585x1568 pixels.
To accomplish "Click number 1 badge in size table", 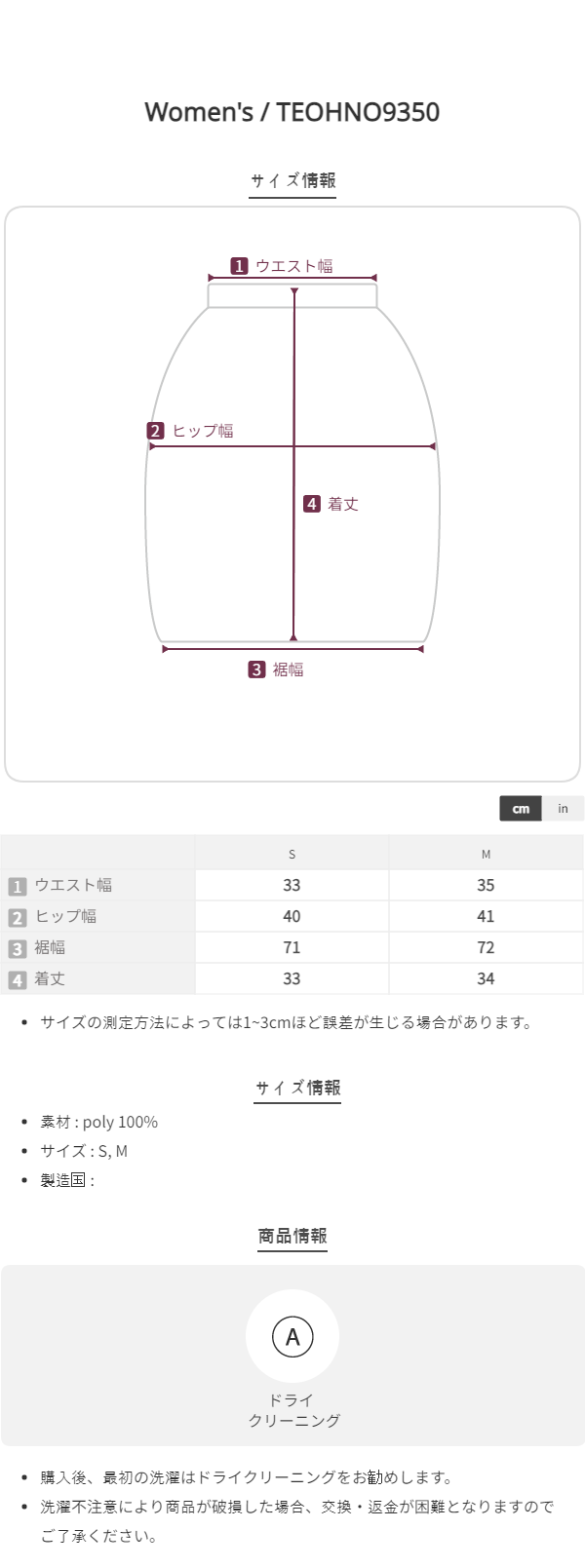I will [17, 886].
